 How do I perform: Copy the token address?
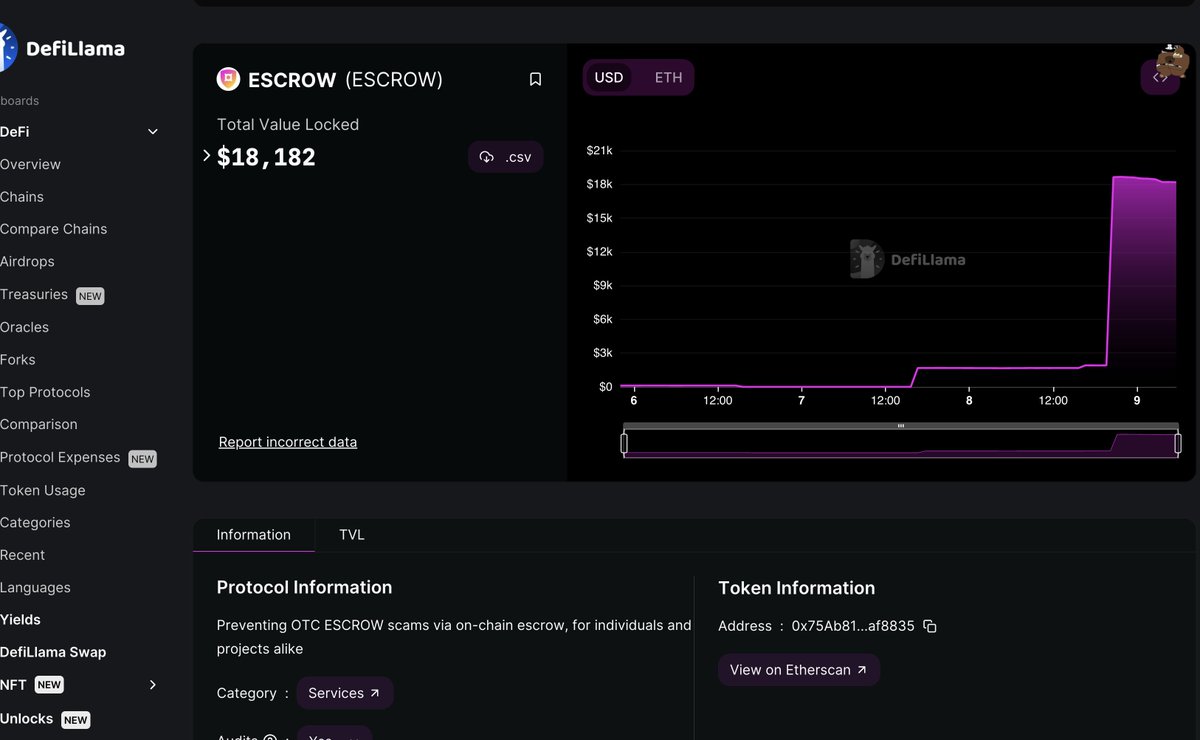pyautogui.click(x=930, y=626)
